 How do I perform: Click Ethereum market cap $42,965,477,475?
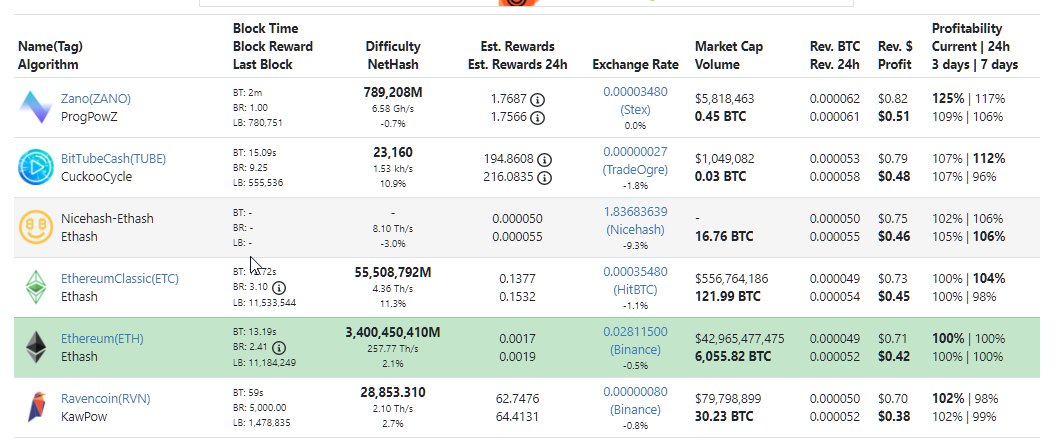tap(740, 338)
